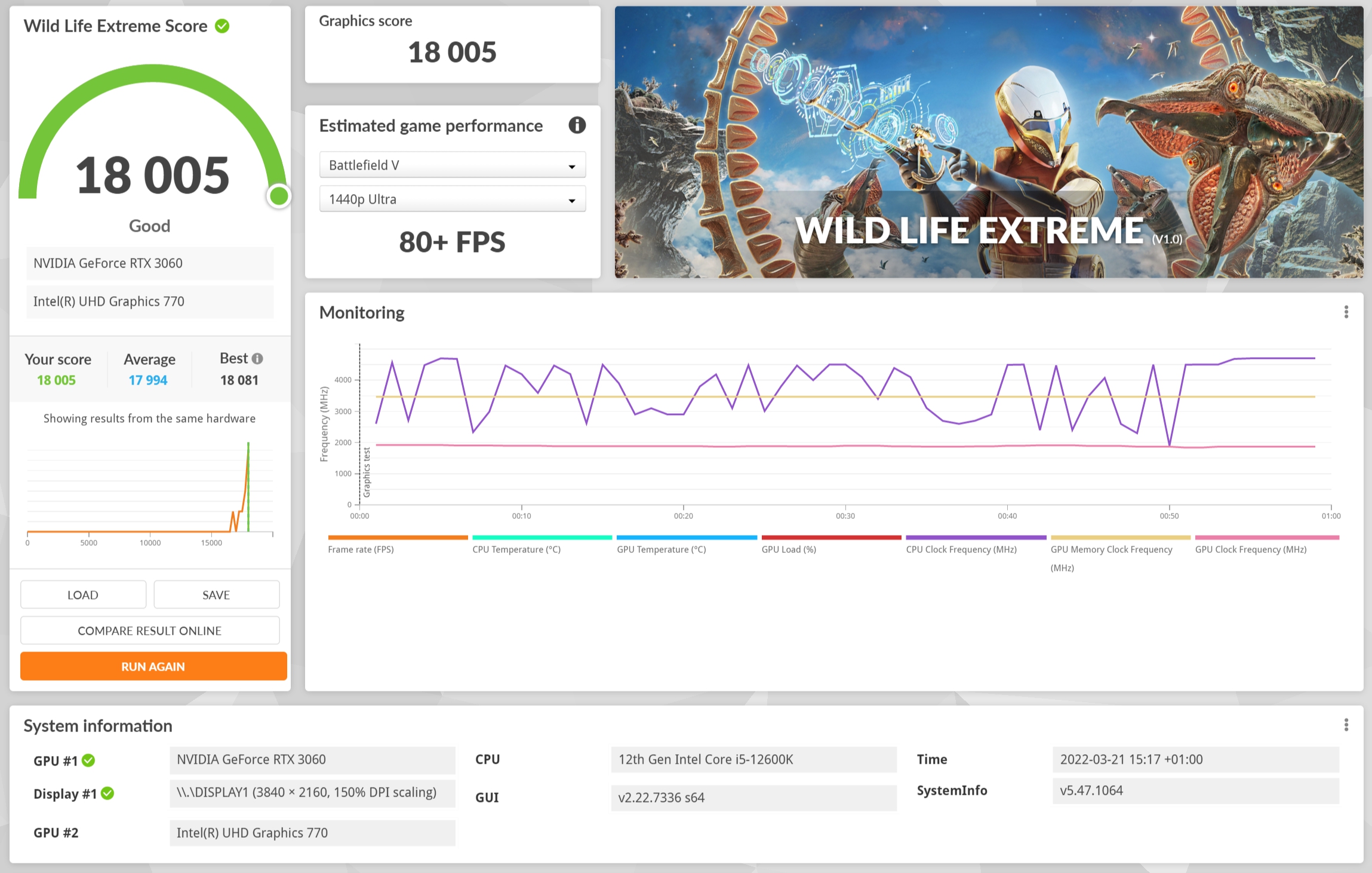The width and height of the screenshot is (1372, 873).
Task: Click the purple CPU Clock Frequency color bar
Action: pyautogui.click(x=976, y=537)
